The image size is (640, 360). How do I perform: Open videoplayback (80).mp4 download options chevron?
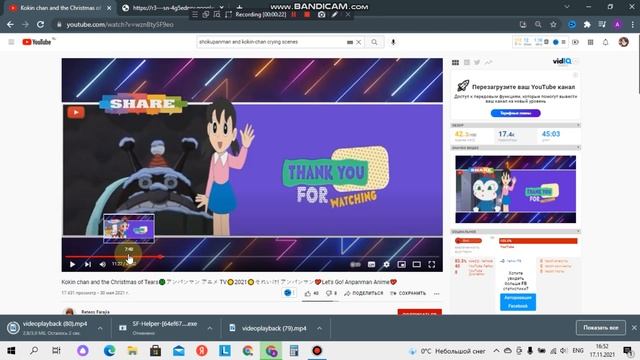click(x=100, y=328)
